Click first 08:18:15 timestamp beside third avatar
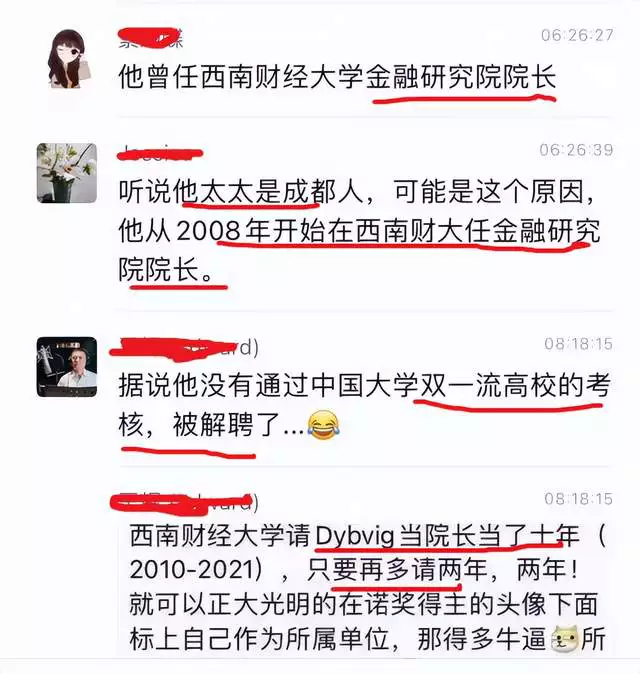This screenshot has width=640, height=674. [578, 344]
